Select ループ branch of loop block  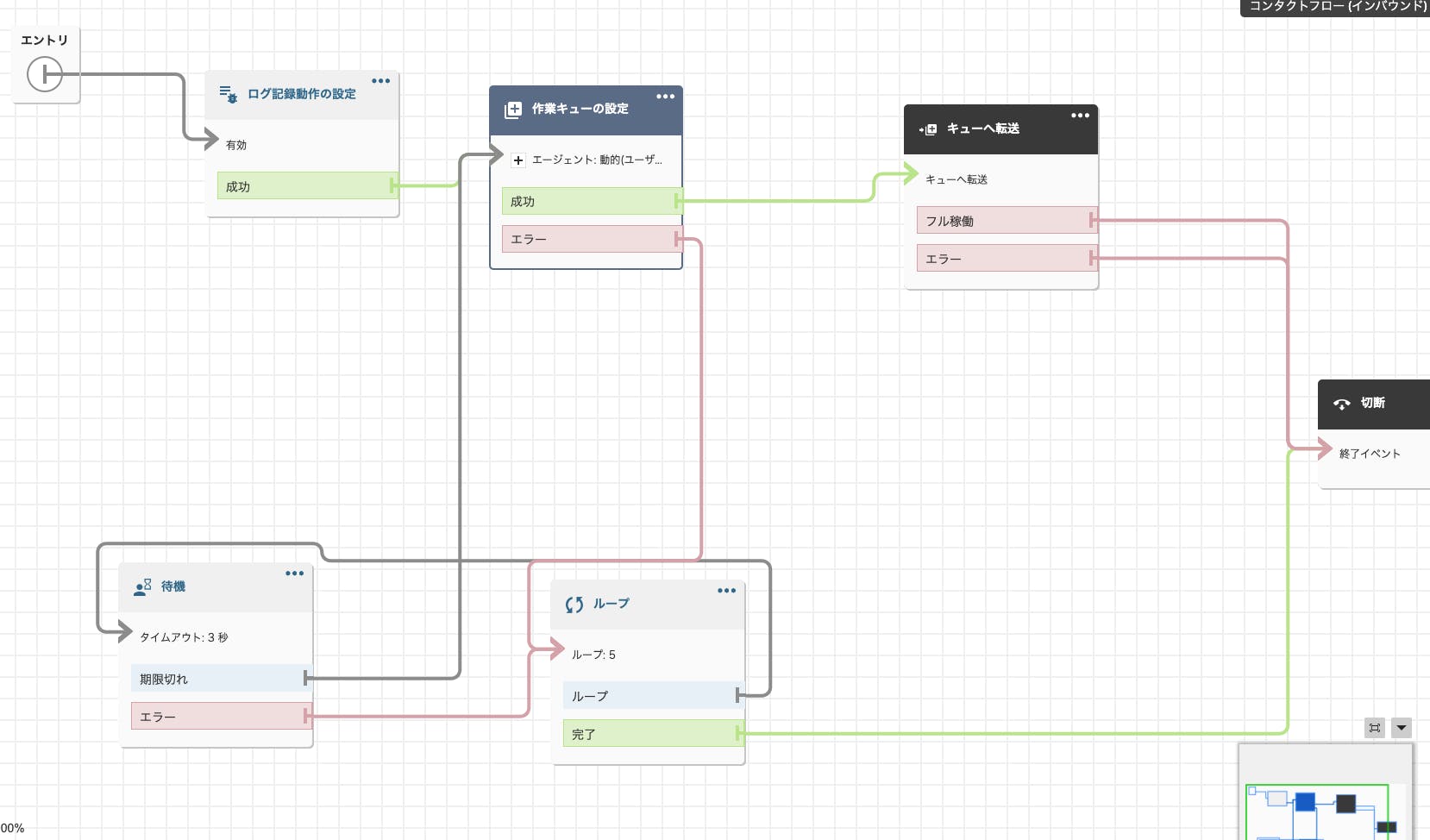pyautogui.click(x=653, y=696)
